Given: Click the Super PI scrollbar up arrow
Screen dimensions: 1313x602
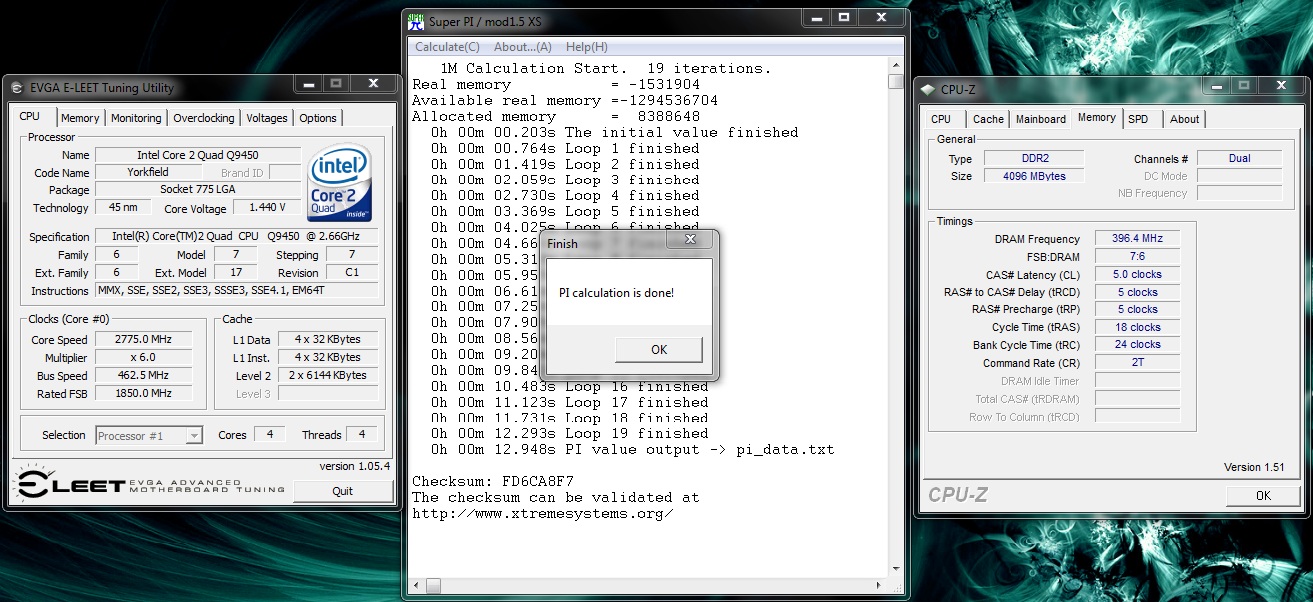Looking at the screenshot, I should point(896,65).
